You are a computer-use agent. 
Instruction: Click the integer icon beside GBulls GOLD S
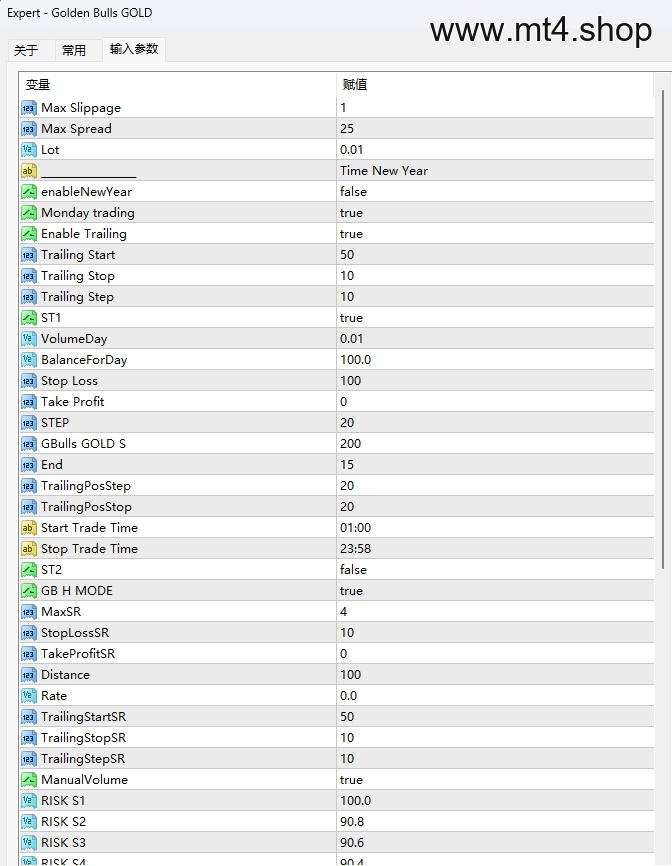pyautogui.click(x=29, y=444)
